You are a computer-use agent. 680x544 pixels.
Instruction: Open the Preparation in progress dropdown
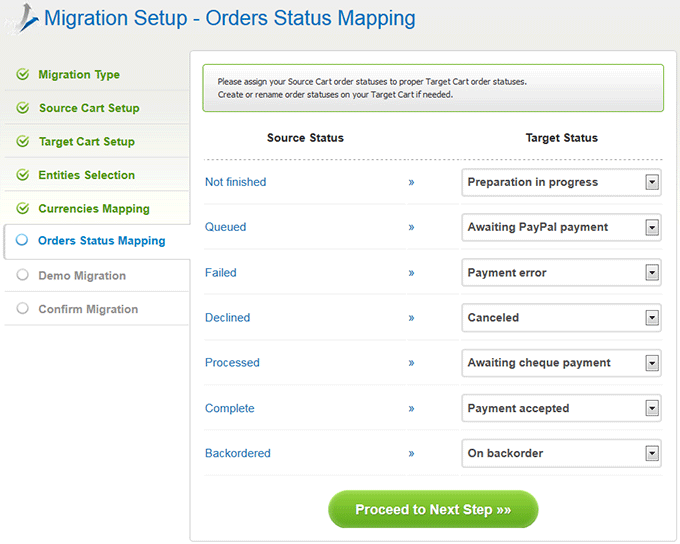pos(561,182)
